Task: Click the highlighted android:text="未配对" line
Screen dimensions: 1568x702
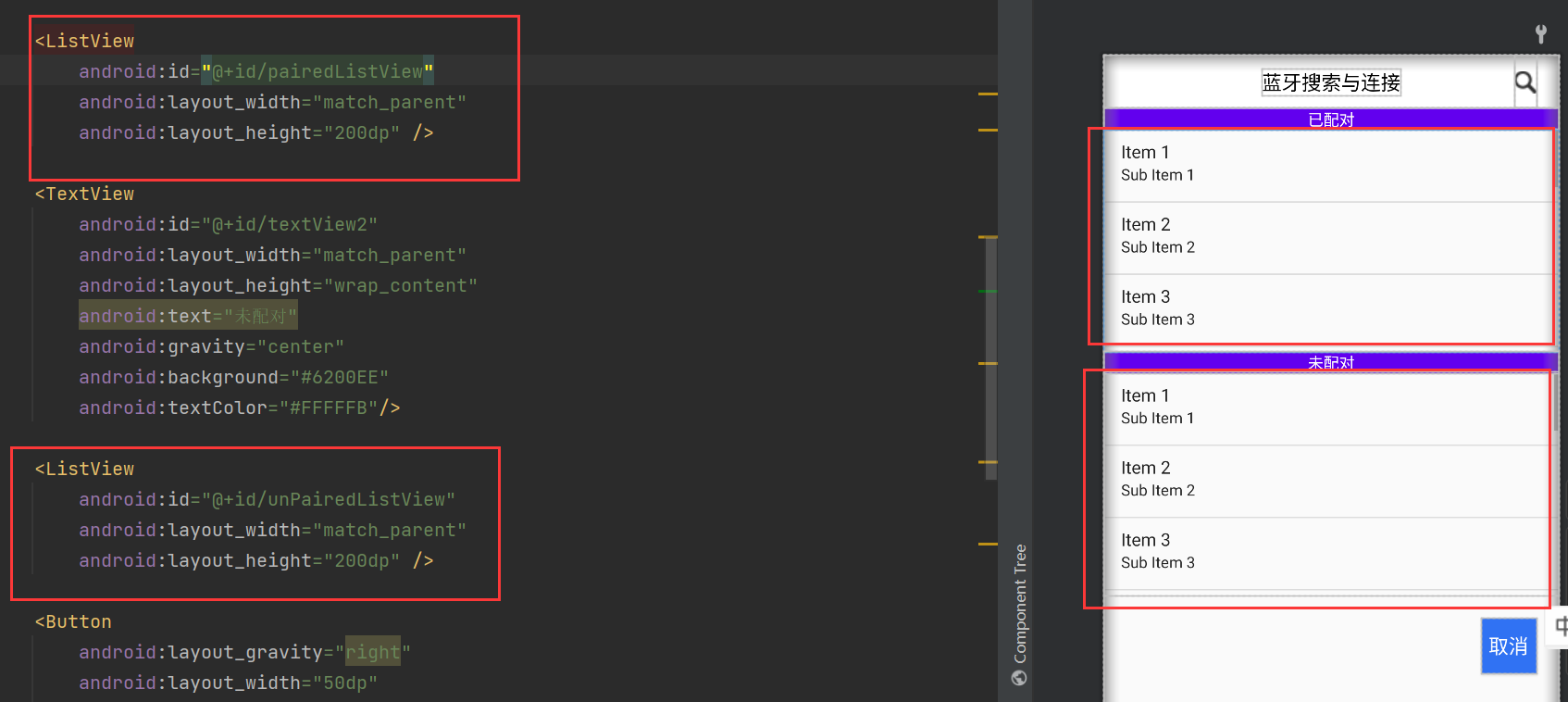Action: [x=188, y=316]
